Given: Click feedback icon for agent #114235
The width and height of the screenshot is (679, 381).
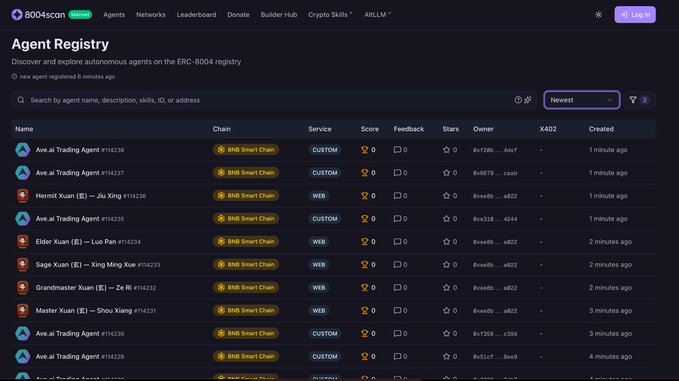Looking at the screenshot, I should tap(397, 219).
